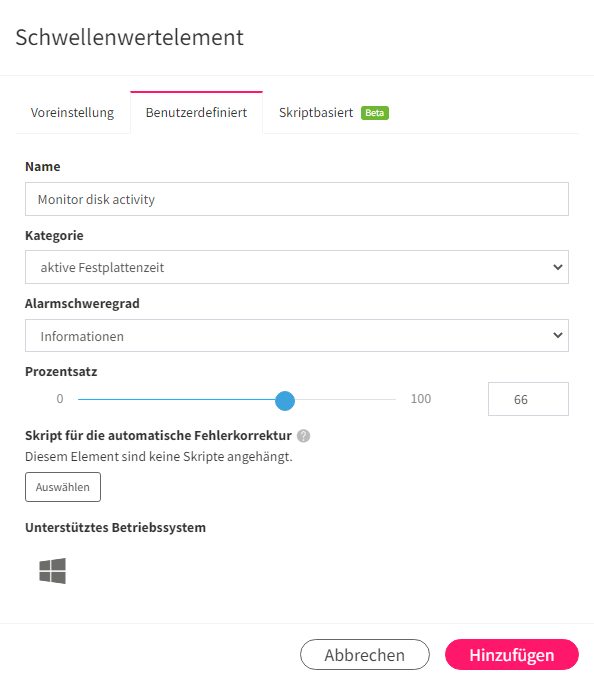Click the Auswählen script button
Image resolution: width=594 pixels, height=685 pixels.
63,487
